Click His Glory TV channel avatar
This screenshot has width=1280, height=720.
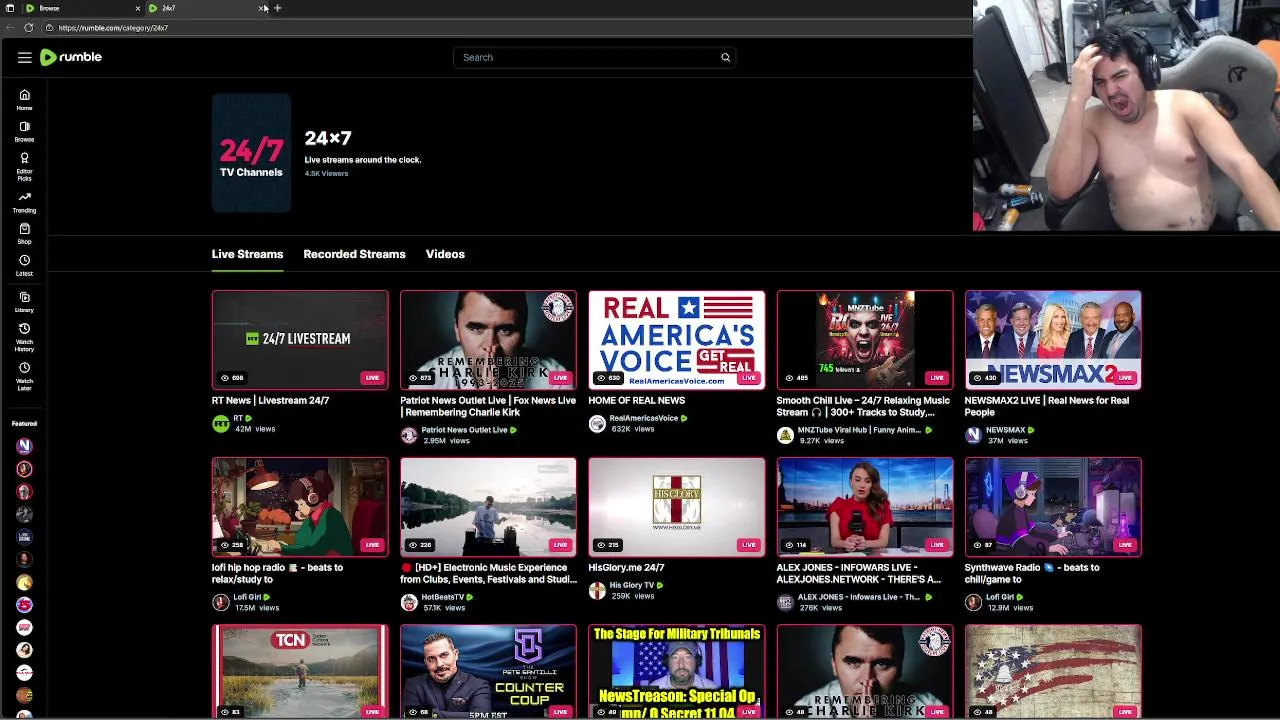597,591
